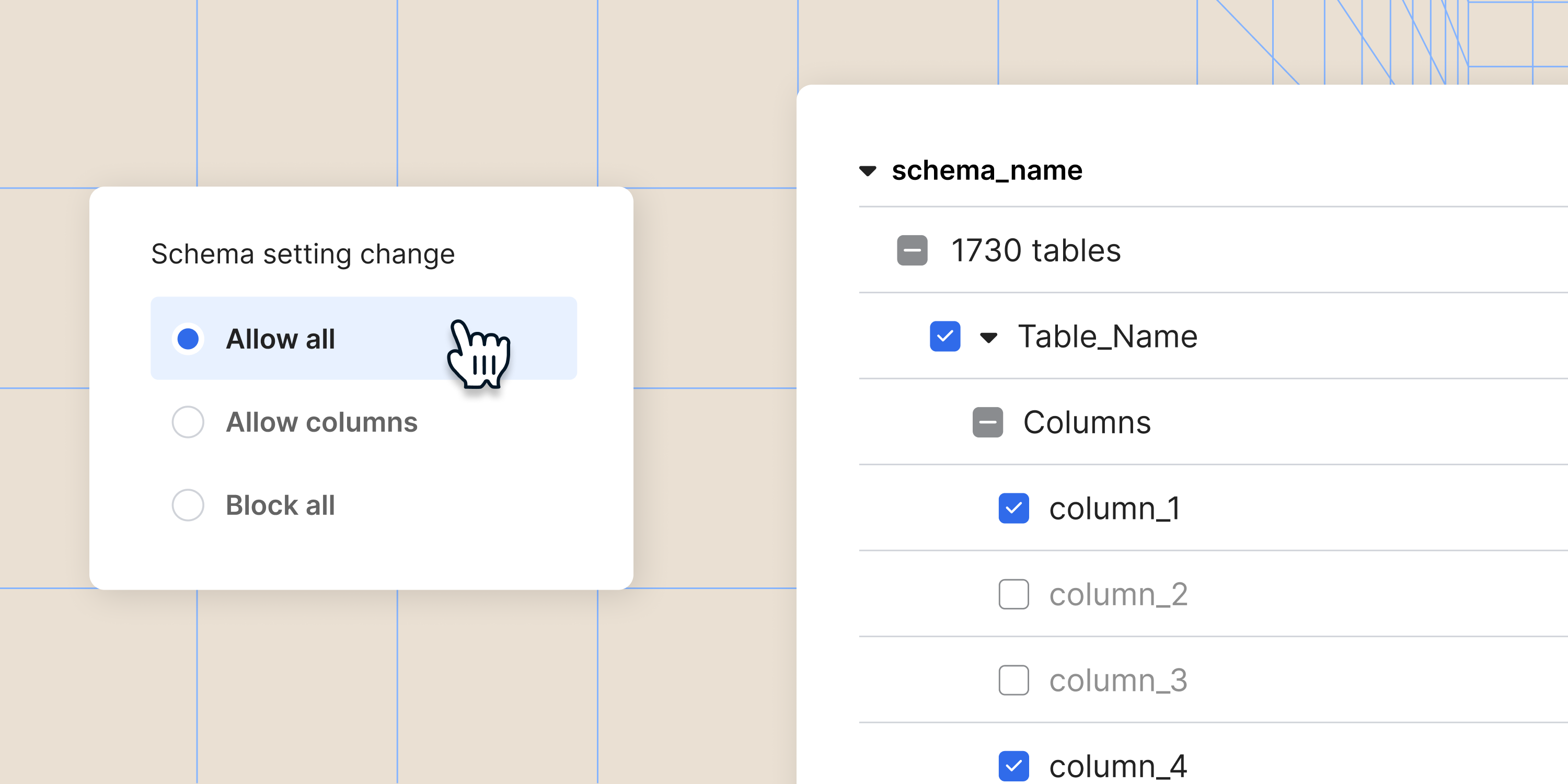This screenshot has width=1568, height=784.
Task: Enable column_2 by clicking its checkbox
Action: 1013,595
